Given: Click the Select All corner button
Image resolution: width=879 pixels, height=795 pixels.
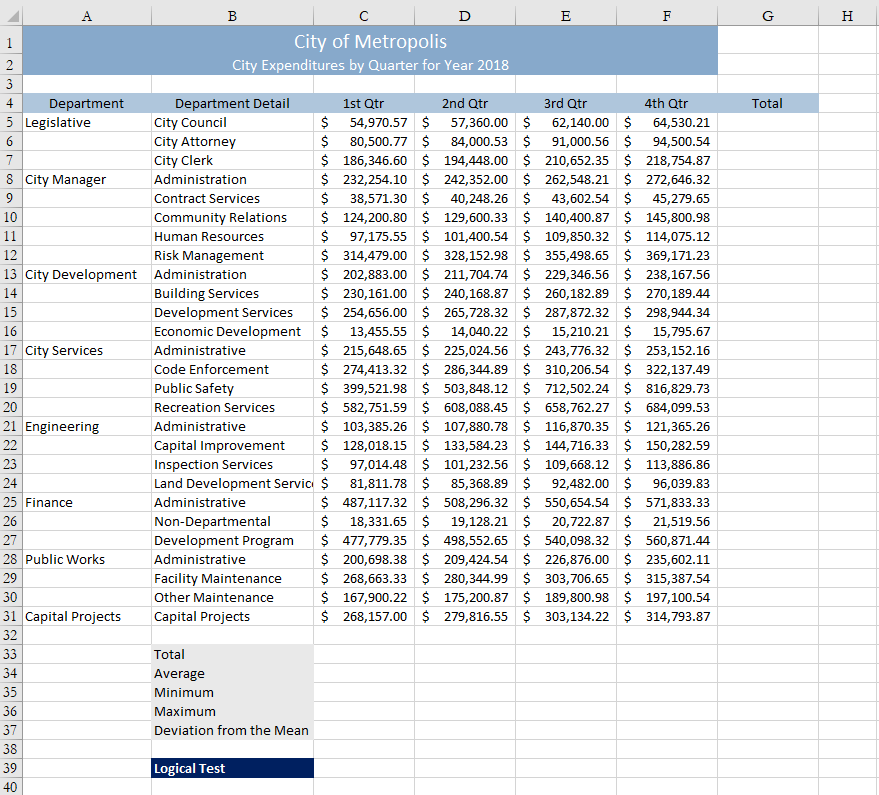Looking at the screenshot, I should click(x=10, y=15).
